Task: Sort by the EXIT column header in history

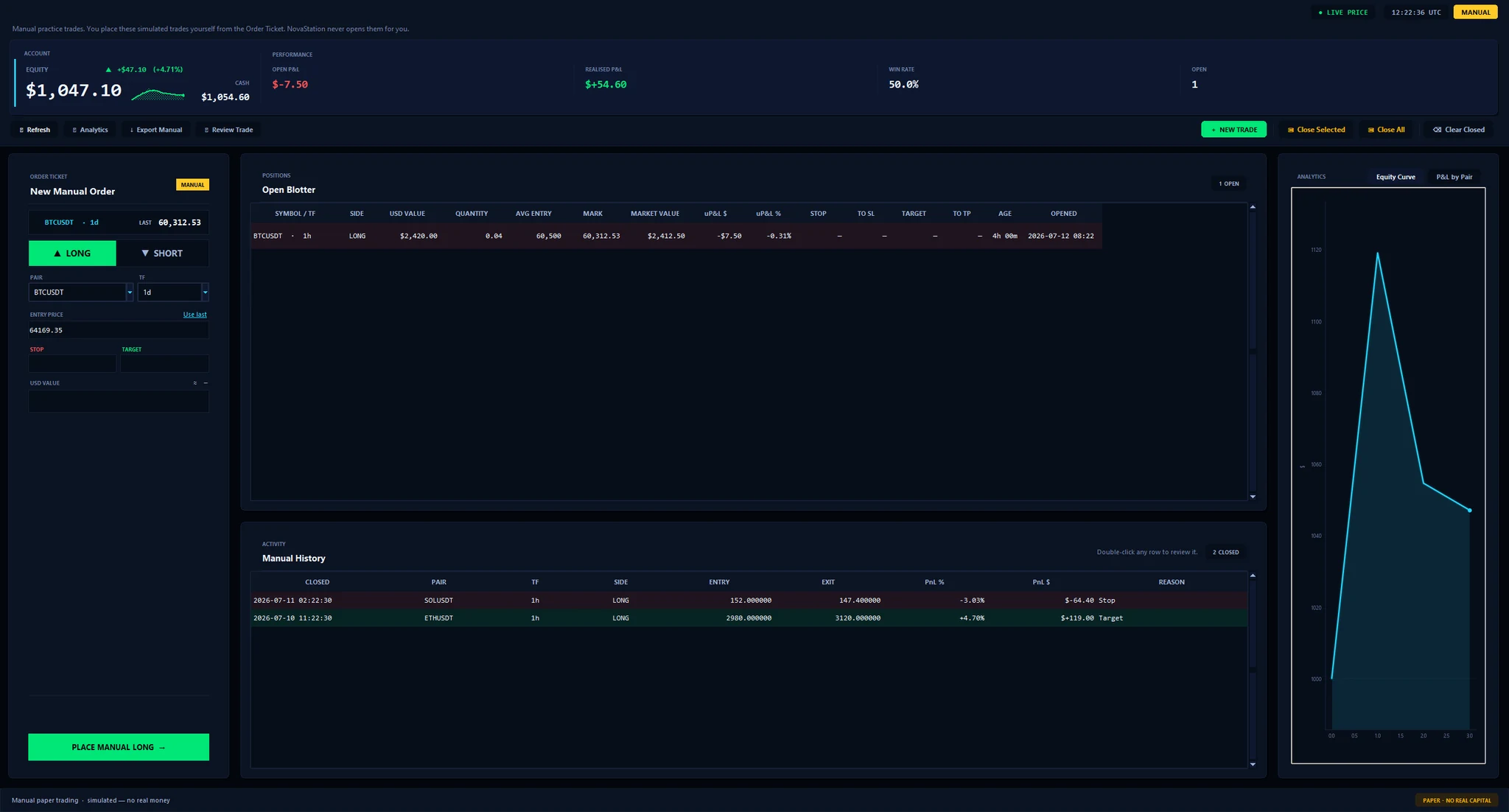Action: click(x=828, y=582)
